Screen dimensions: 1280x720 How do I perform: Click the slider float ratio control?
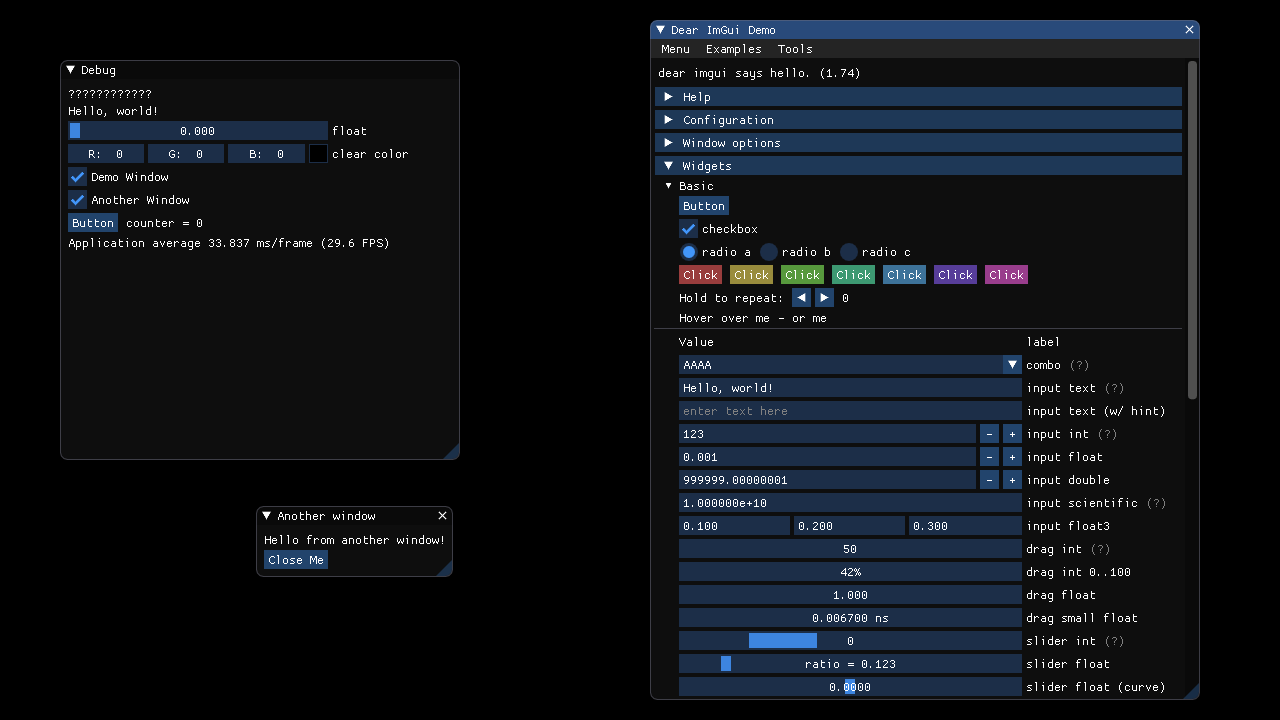[850, 664]
